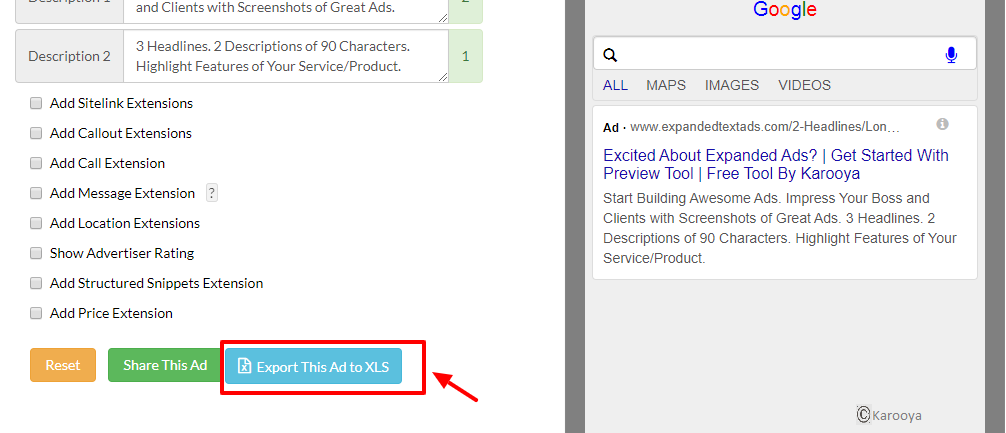Click the ad description text in preview
Viewport: 1006px width, 433px height.
coord(780,228)
